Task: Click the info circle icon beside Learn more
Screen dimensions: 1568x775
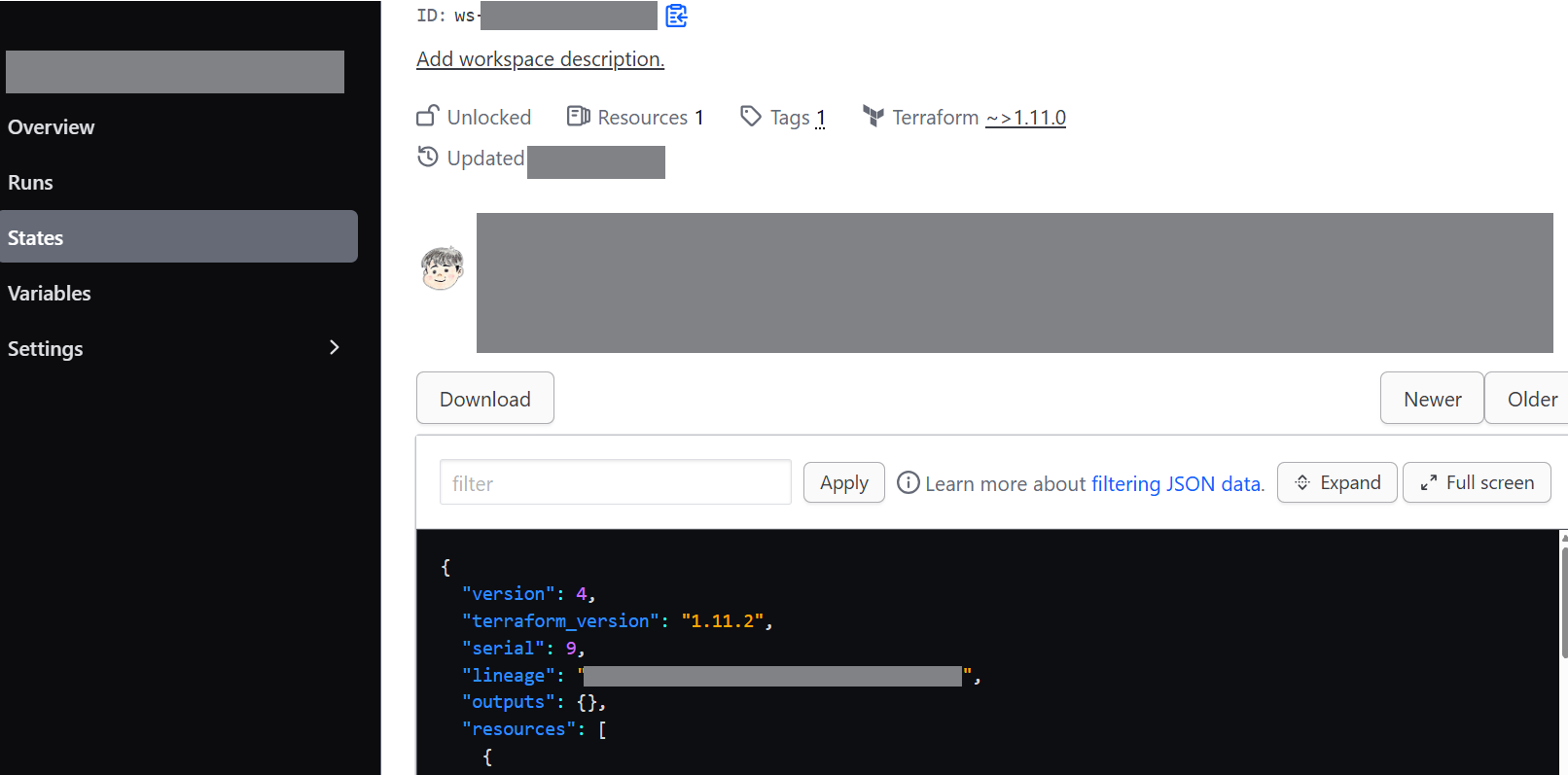Action: click(908, 482)
